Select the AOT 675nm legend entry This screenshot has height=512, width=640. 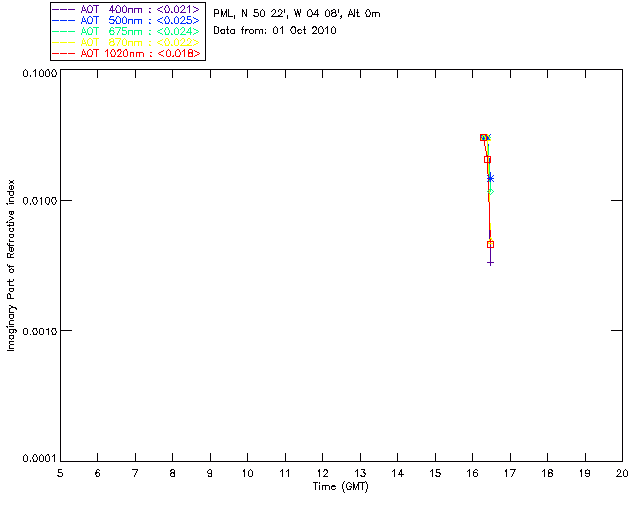click(x=126, y=31)
